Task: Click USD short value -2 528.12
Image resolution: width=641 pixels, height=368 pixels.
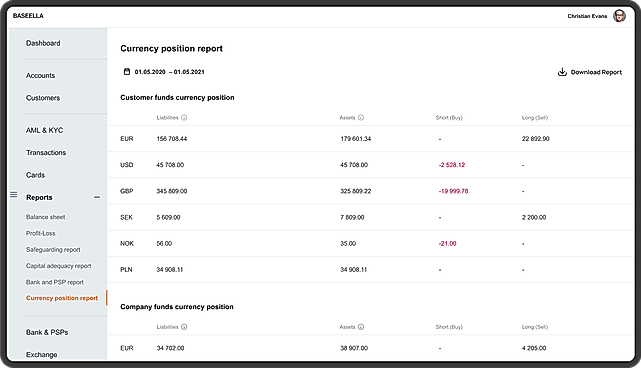Action: click(452, 165)
